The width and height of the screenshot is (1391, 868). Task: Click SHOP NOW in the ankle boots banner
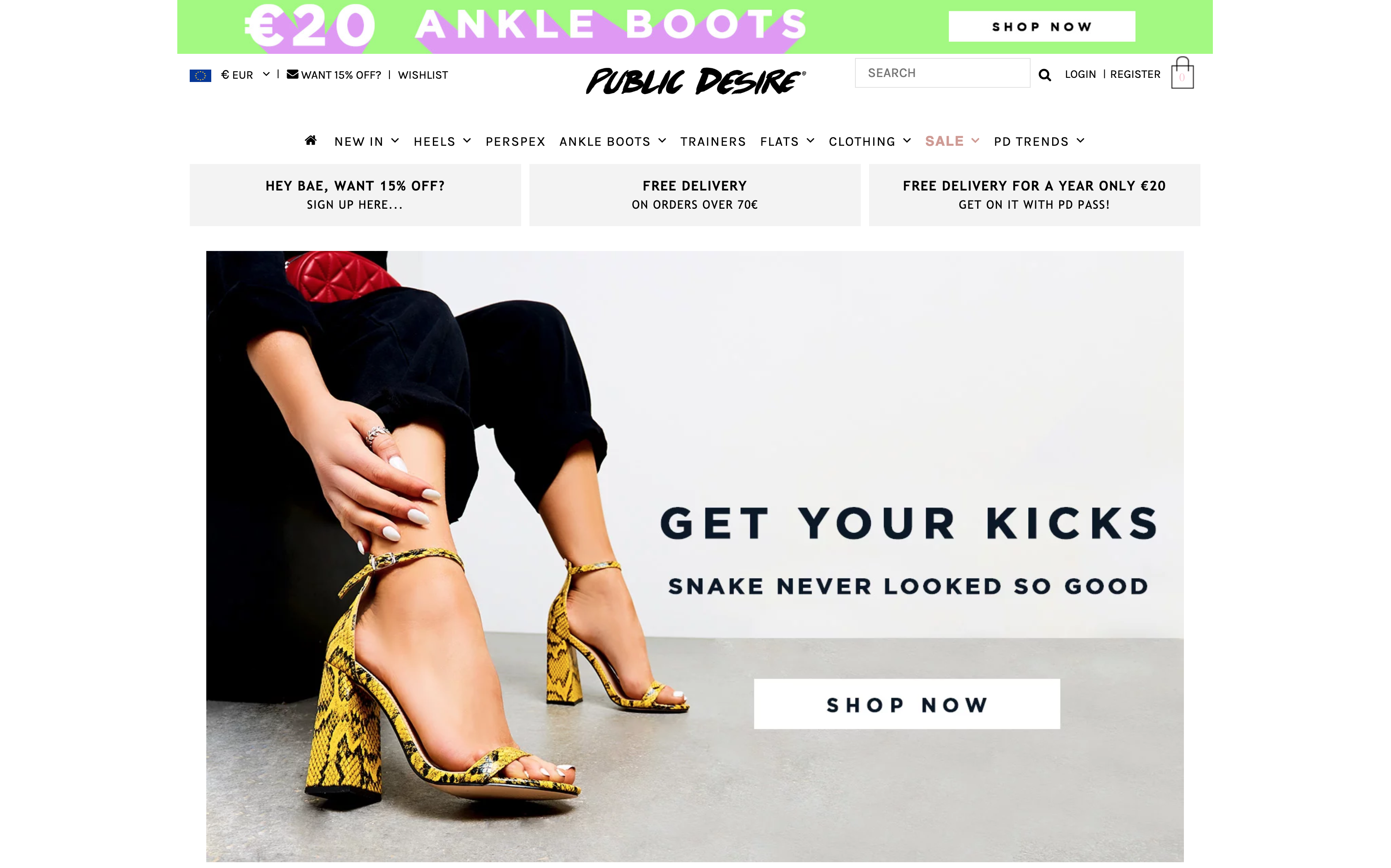(1041, 27)
